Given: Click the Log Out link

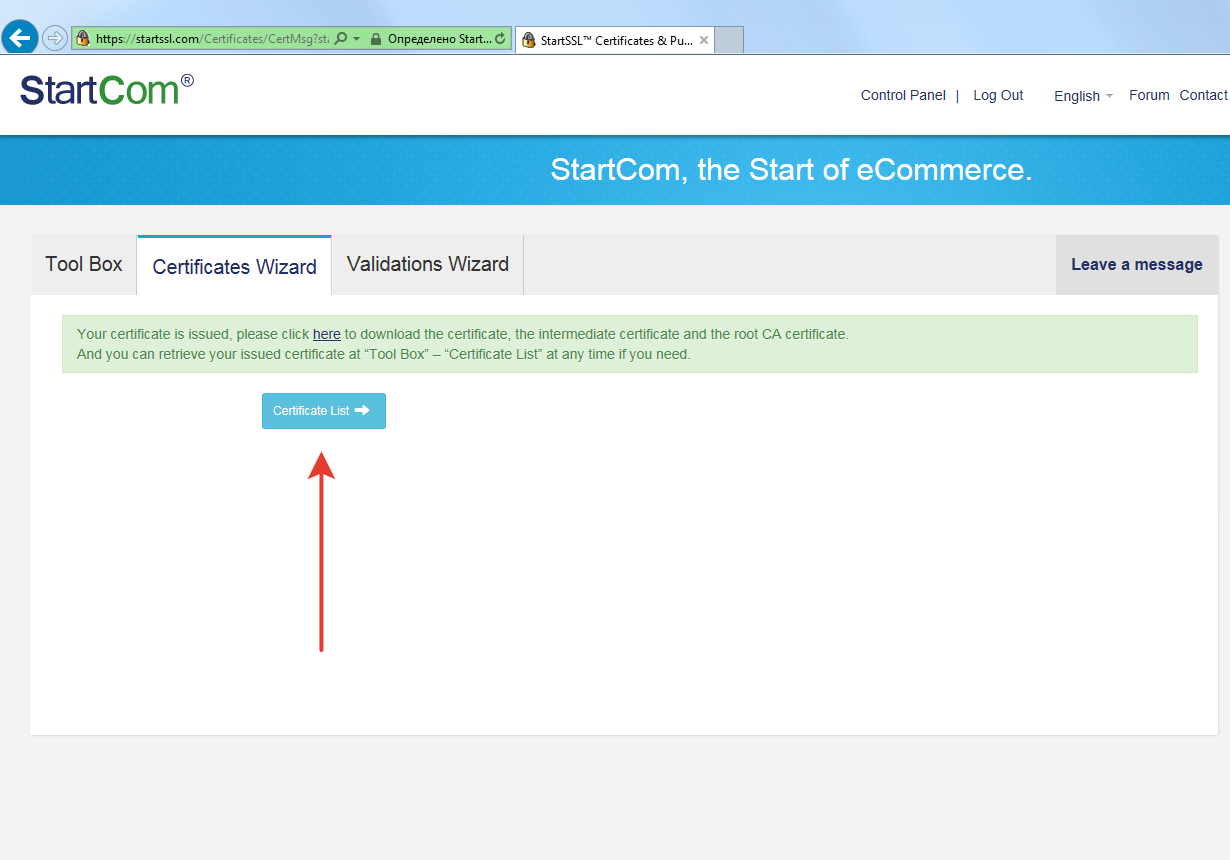Looking at the screenshot, I should (x=998, y=95).
